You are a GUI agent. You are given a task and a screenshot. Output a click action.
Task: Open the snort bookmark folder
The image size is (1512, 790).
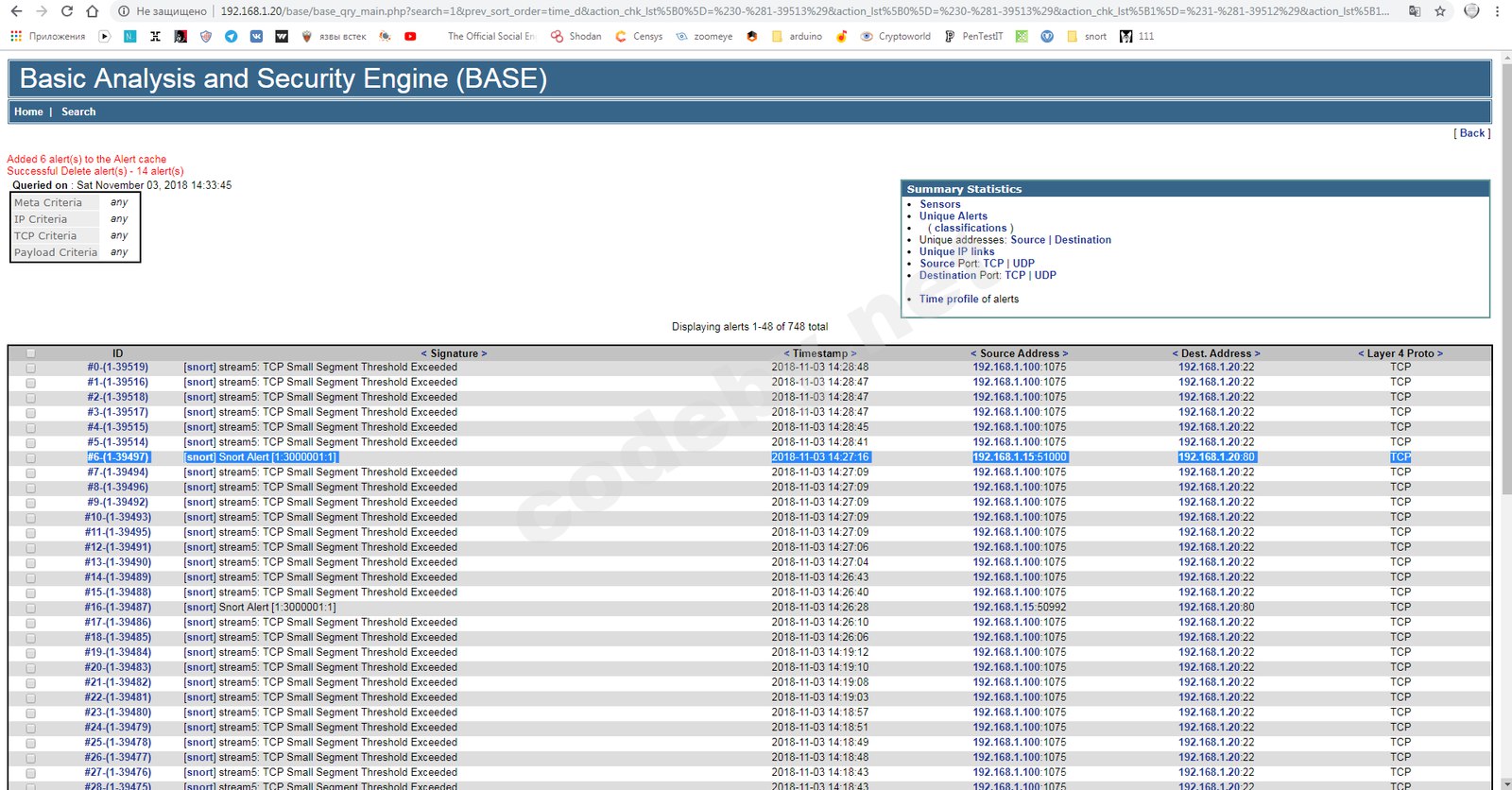1087,36
